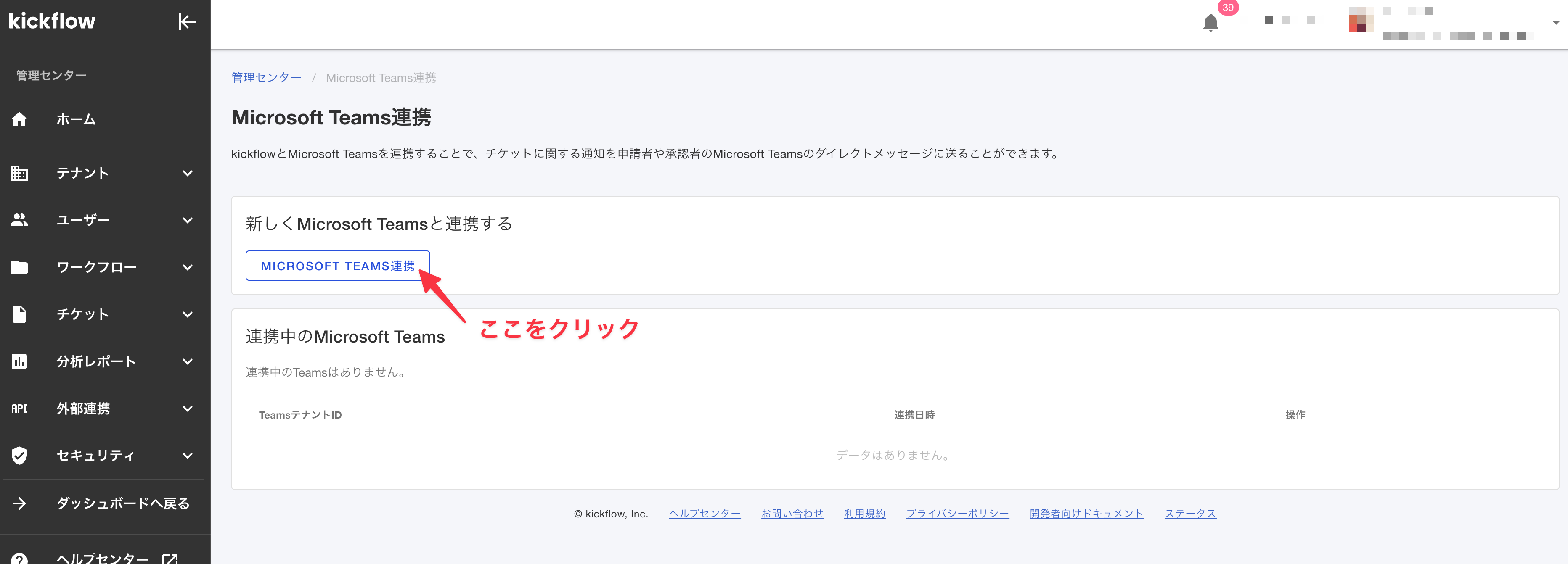
Task: Expand the ワークフロー menu chevron
Action: (188, 267)
